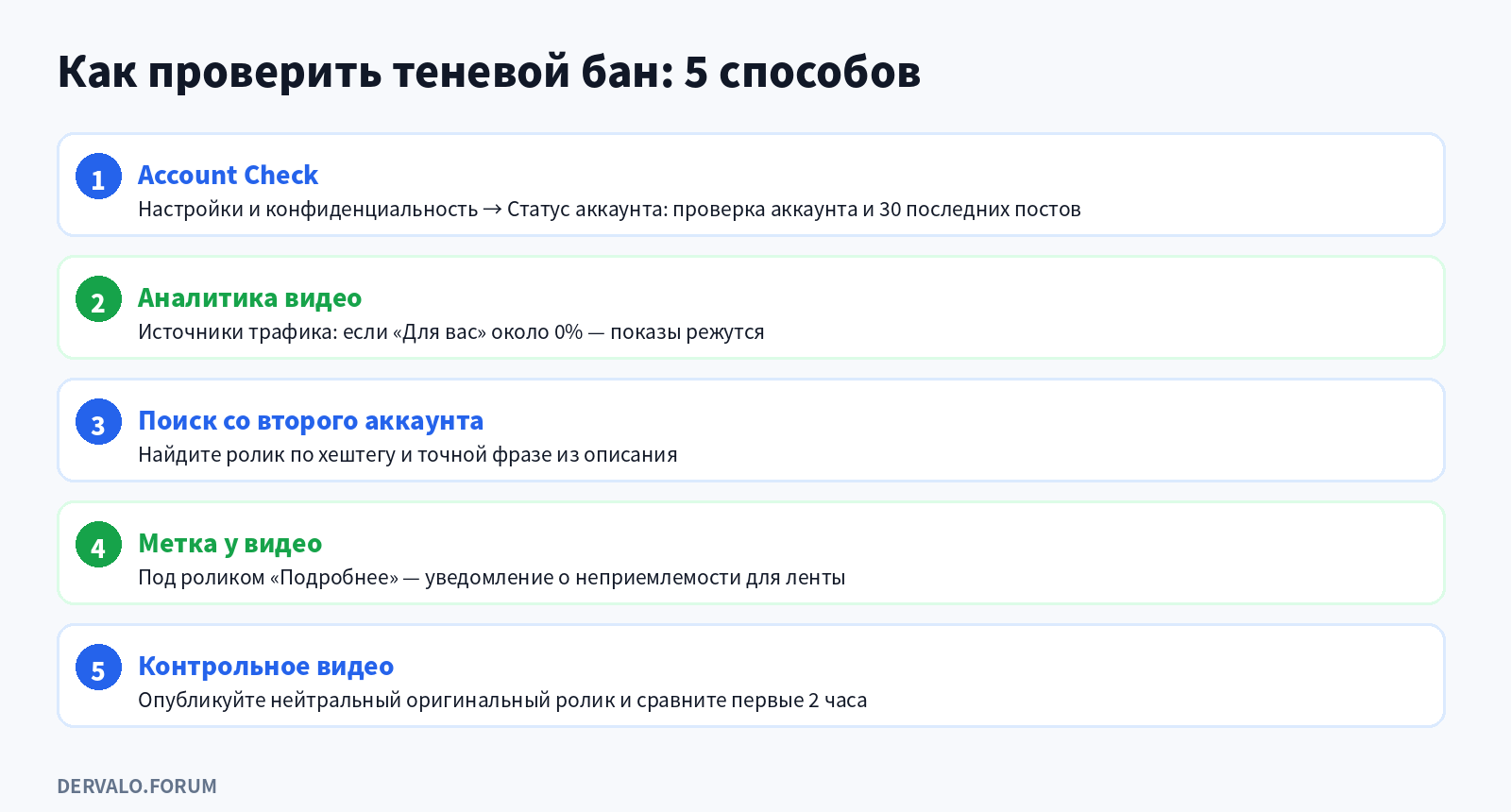Open the Поиск со второго аккаунта heading

311,421
